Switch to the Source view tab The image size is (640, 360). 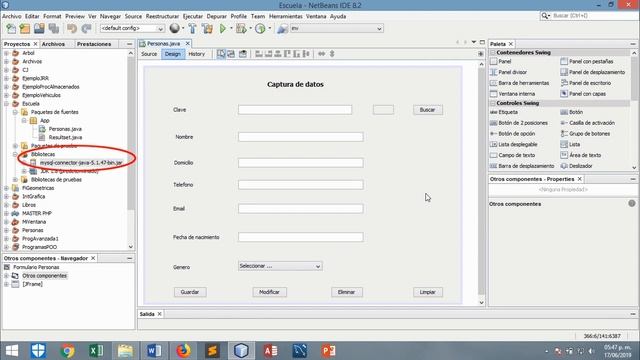(149, 54)
